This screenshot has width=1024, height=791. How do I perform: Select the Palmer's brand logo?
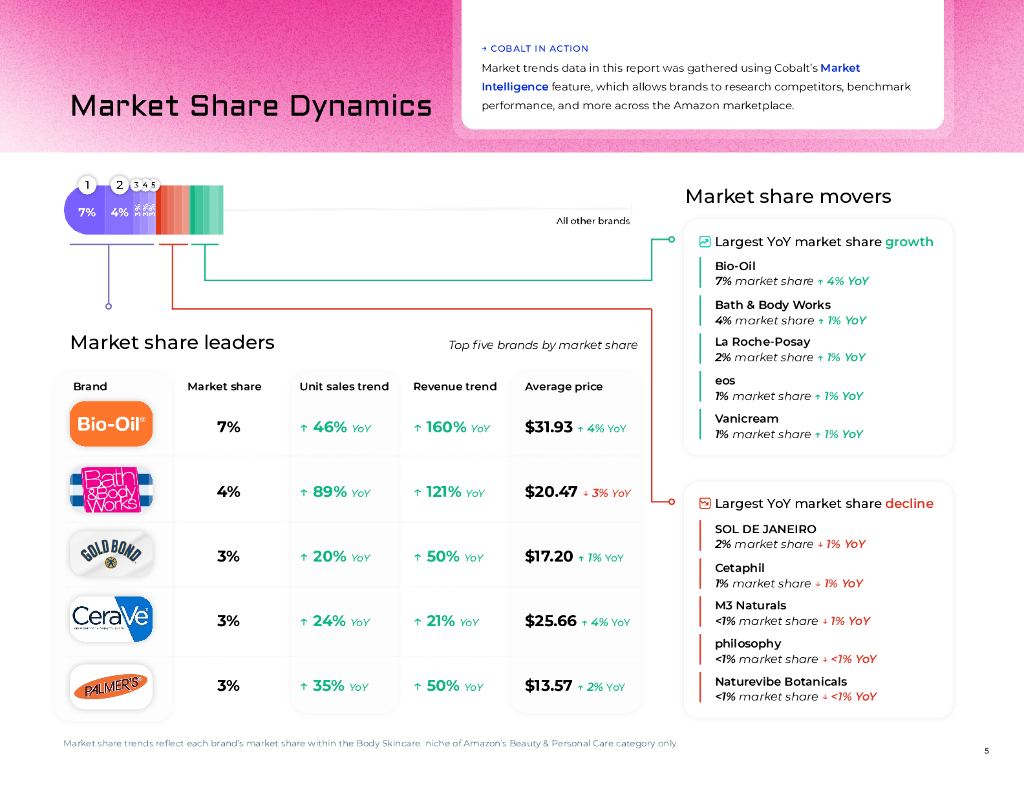pos(111,685)
